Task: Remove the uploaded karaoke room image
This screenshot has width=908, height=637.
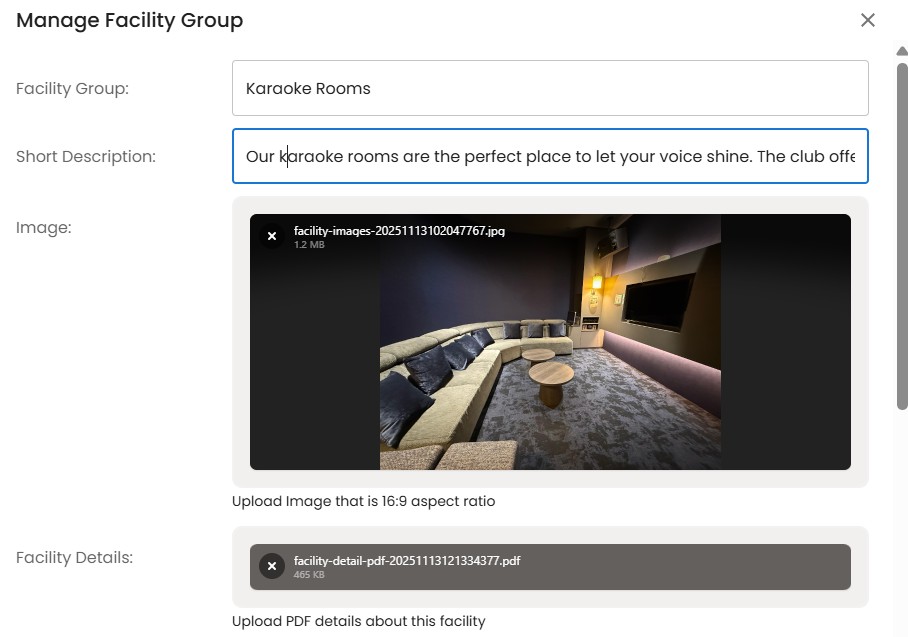Action: click(271, 236)
